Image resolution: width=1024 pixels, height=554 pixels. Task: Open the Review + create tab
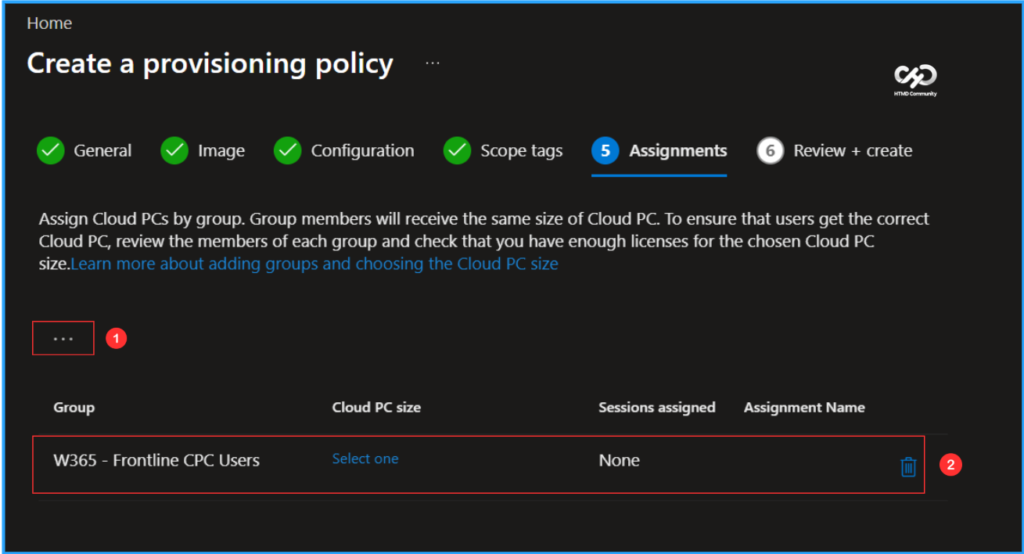[x=852, y=151]
